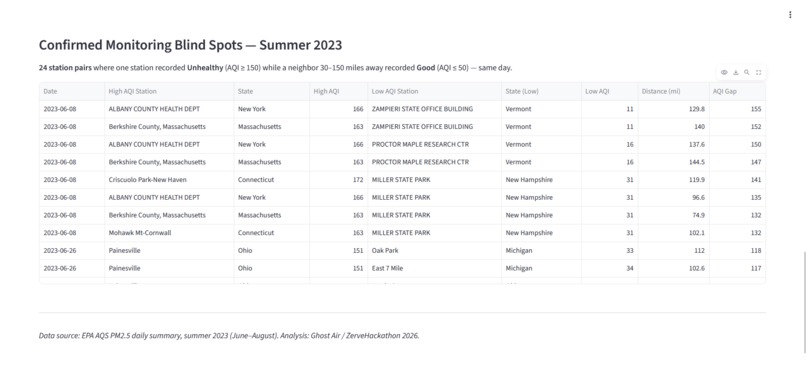Sort by the Date column header

[x=72, y=92]
